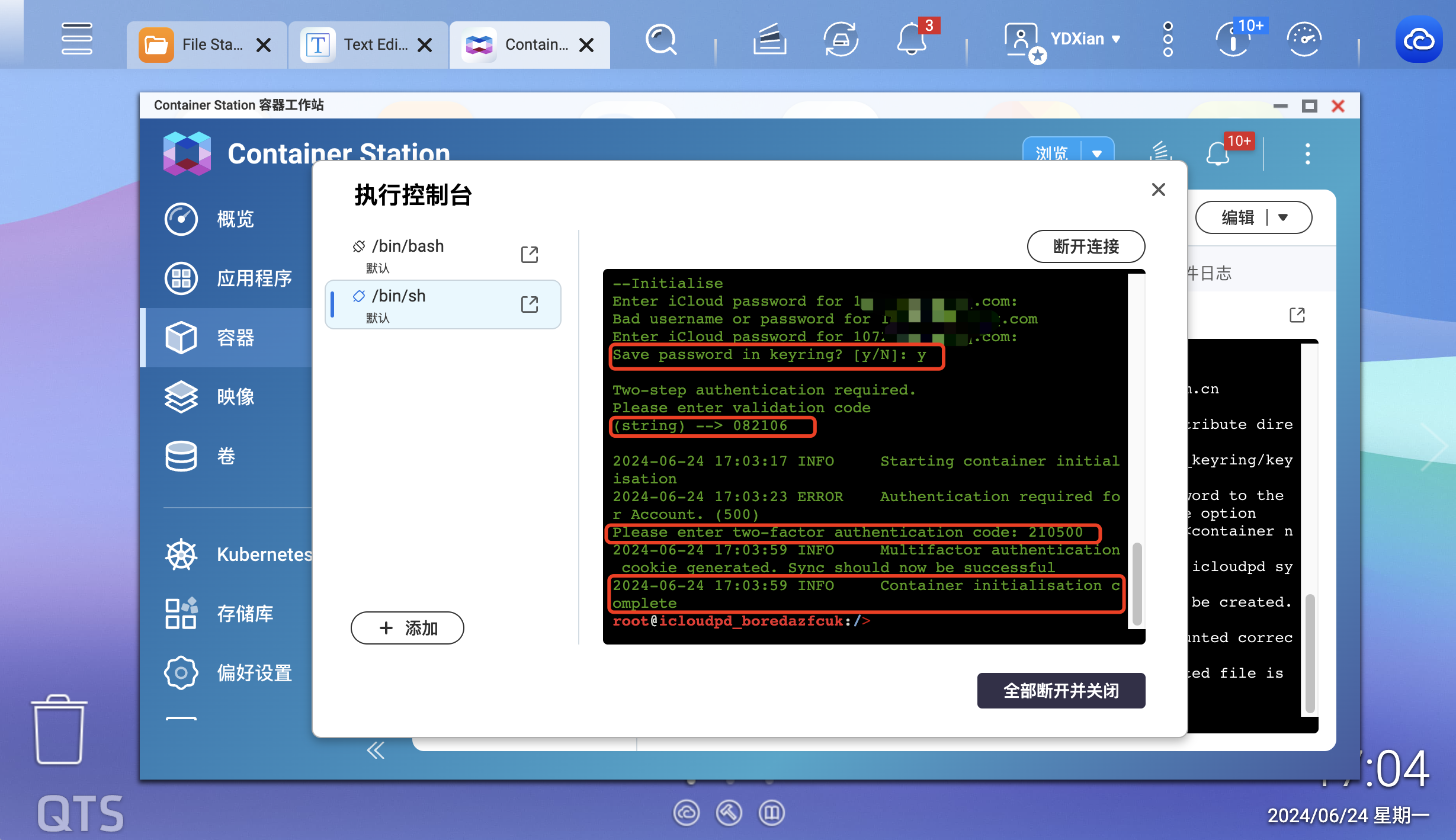The height and width of the screenshot is (840, 1456).
Task: Pop out the log panel in background
Action: pyautogui.click(x=1297, y=315)
